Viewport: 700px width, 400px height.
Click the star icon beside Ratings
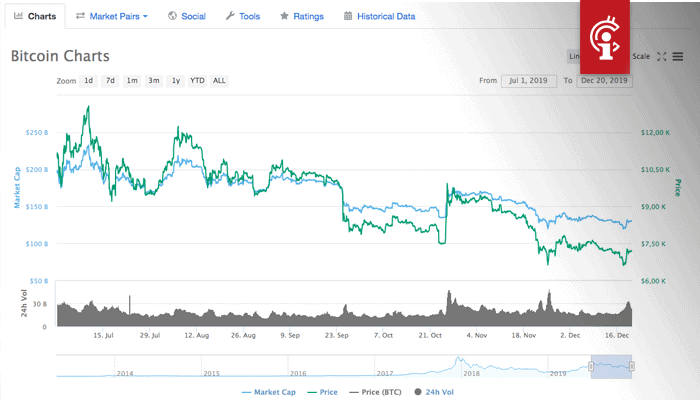click(284, 16)
